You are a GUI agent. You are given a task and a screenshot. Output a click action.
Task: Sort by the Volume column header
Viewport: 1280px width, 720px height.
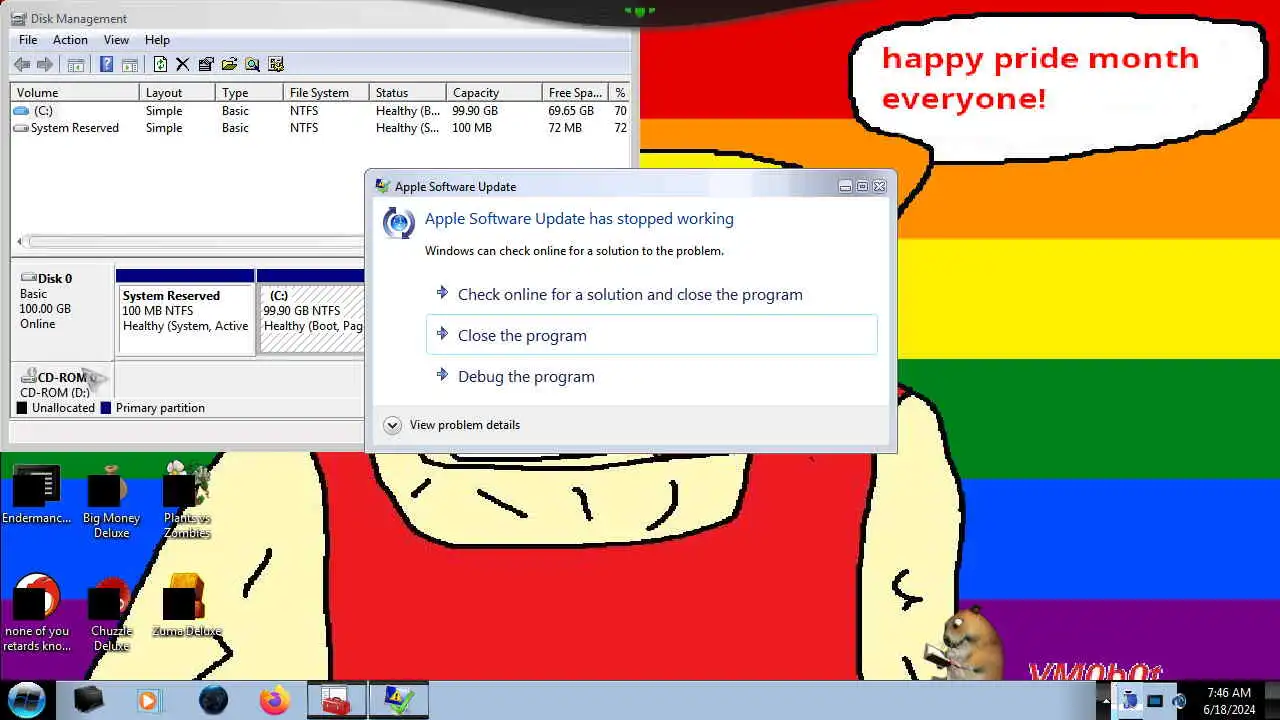pyautogui.click(x=75, y=92)
